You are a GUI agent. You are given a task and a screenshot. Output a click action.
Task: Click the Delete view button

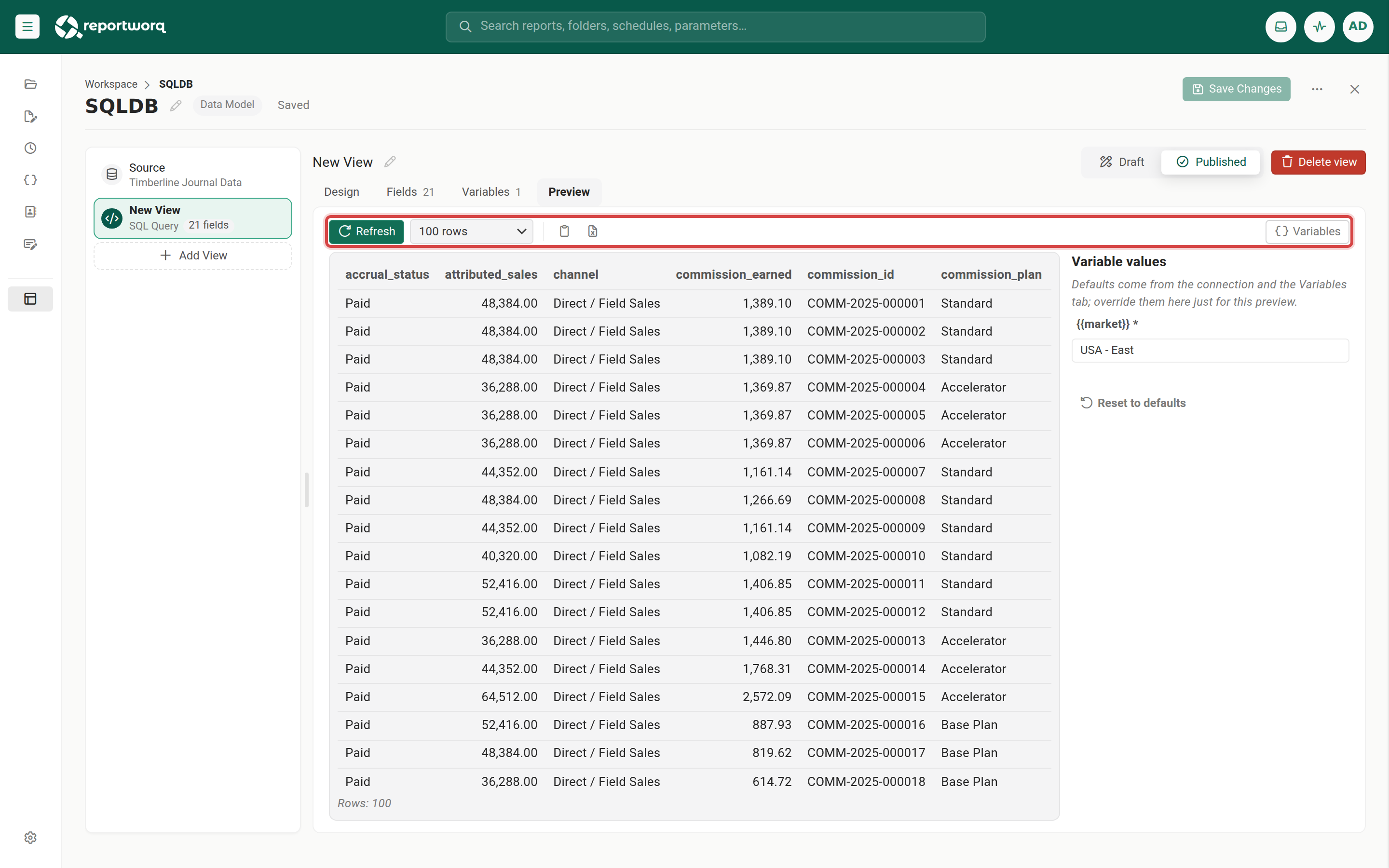(1318, 162)
